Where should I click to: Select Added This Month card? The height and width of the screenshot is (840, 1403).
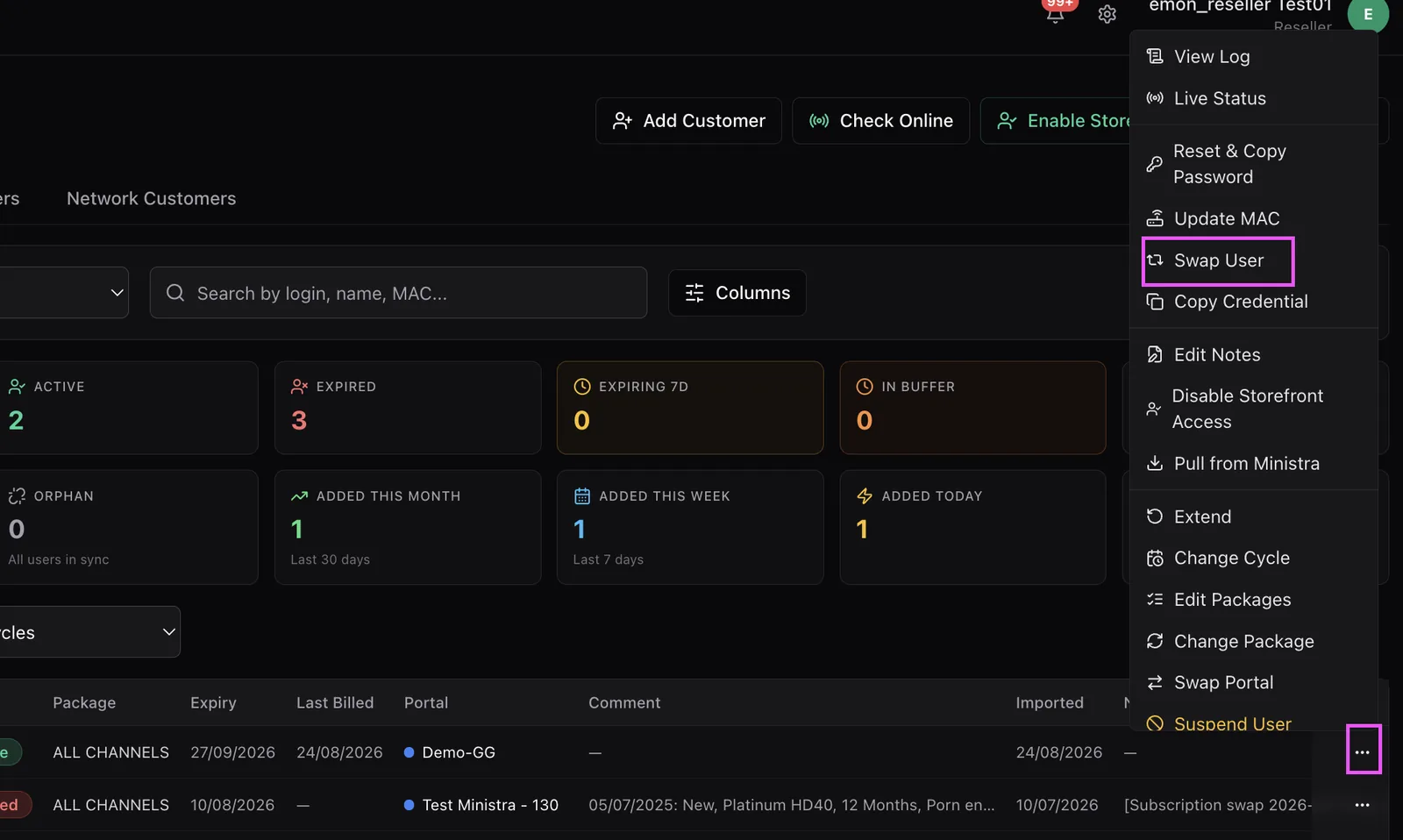[x=408, y=527]
